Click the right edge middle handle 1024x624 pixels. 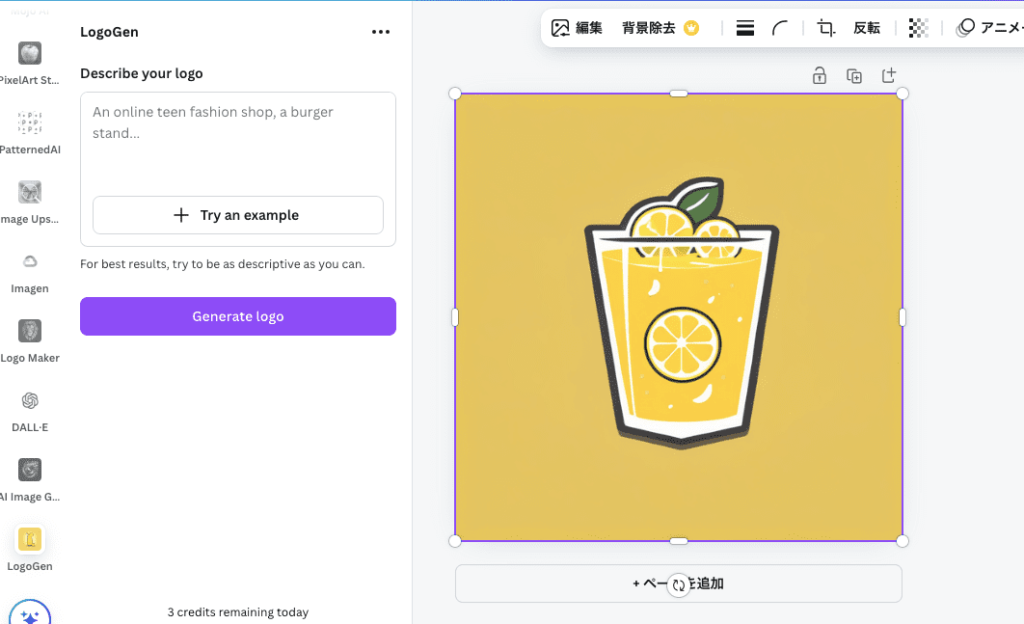[x=902, y=317]
